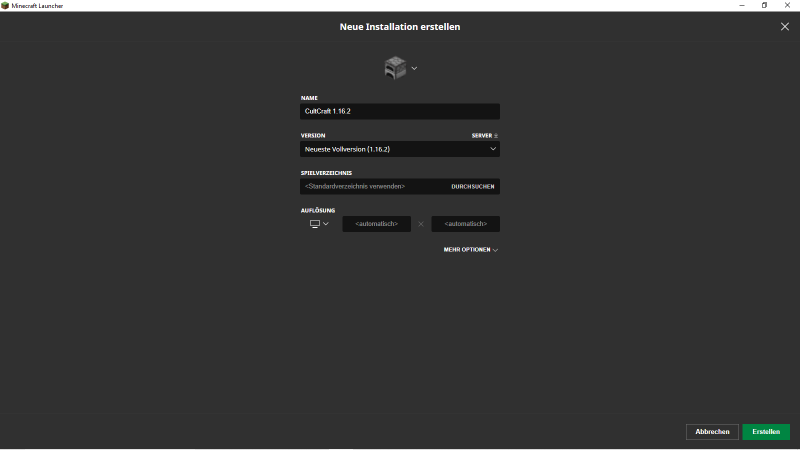Expand the chevron beside the monitor icon
Screen dimensions: 800x450
[326, 224]
